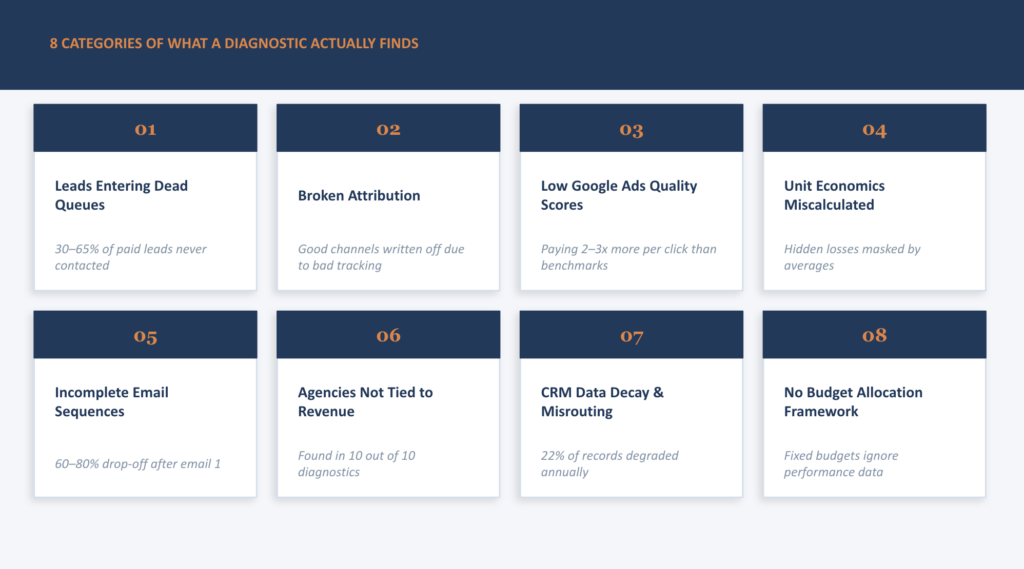
Task: Open the 'Broken Attribution' card title
Action: (359, 195)
